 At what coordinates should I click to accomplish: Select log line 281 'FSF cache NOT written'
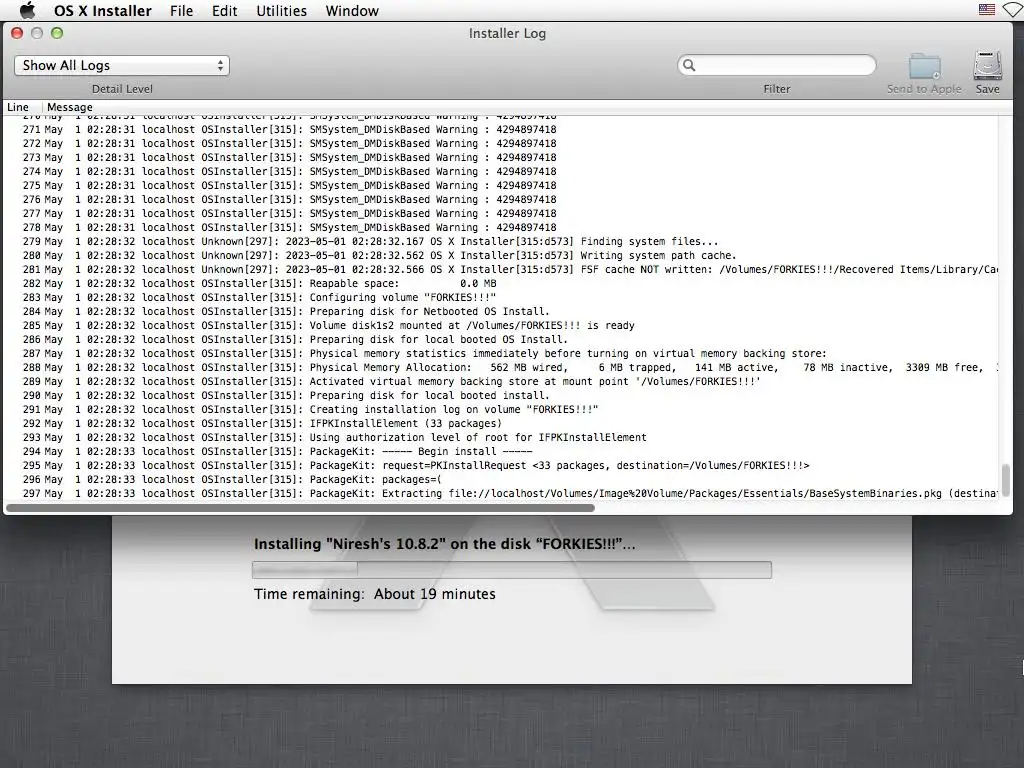coord(502,270)
